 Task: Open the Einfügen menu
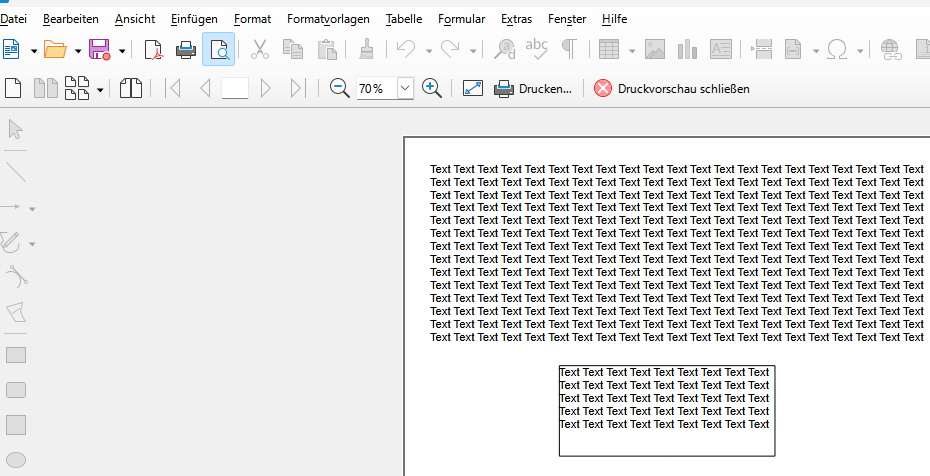tap(194, 19)
